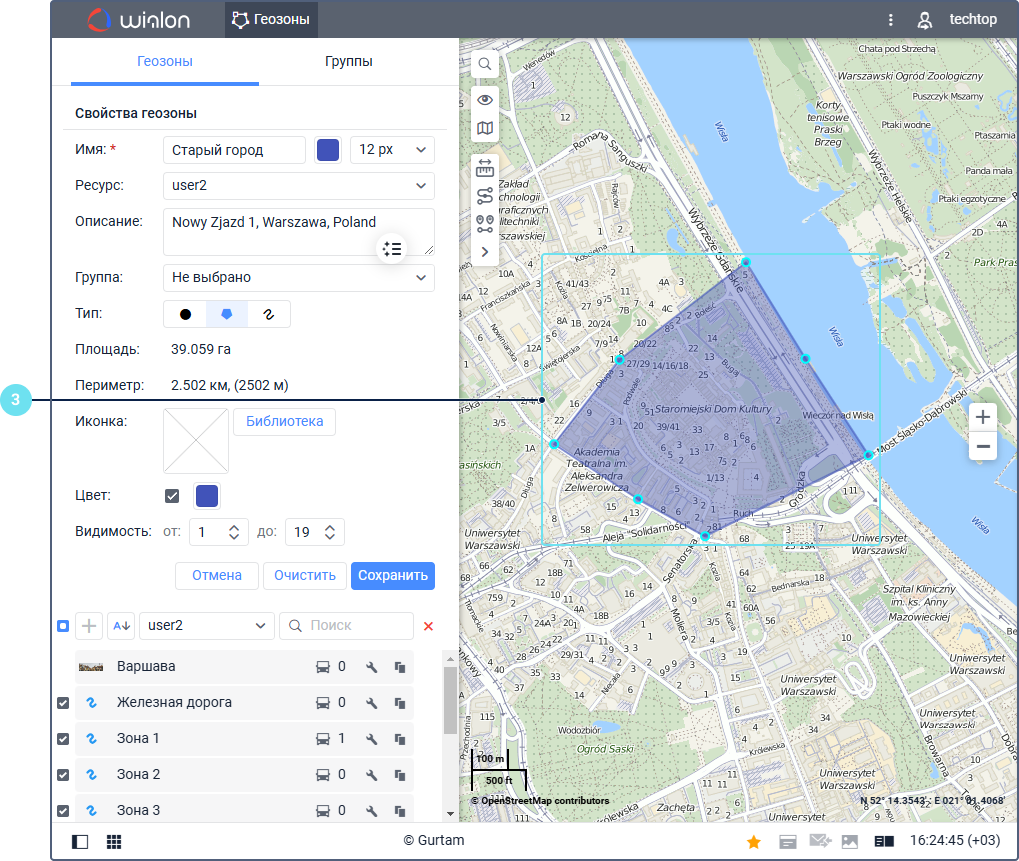Open the Ресурс dropdown
The image size is (1019, 861).
(298, 186)
